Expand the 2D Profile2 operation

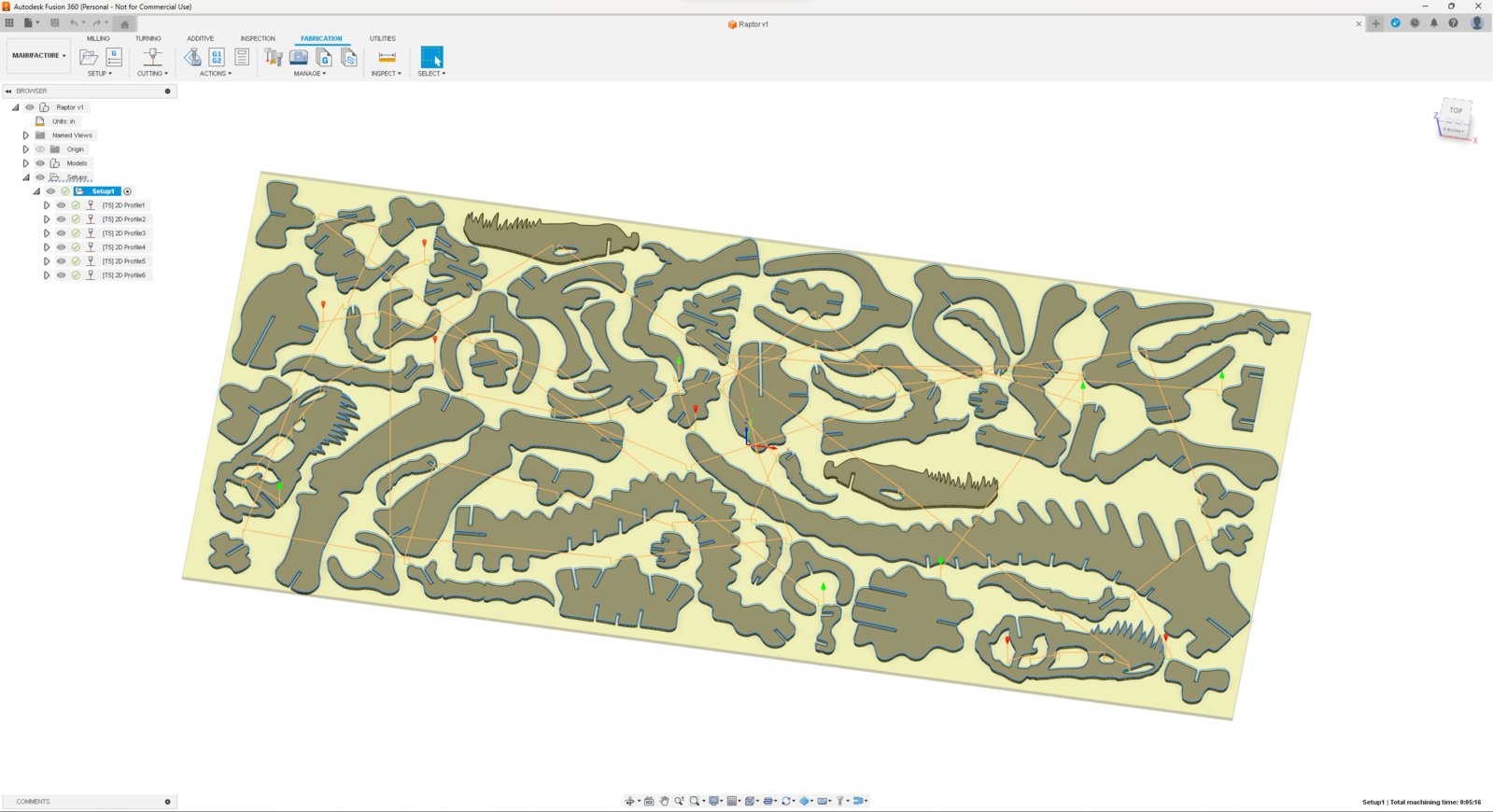click(x=47, y=219)
